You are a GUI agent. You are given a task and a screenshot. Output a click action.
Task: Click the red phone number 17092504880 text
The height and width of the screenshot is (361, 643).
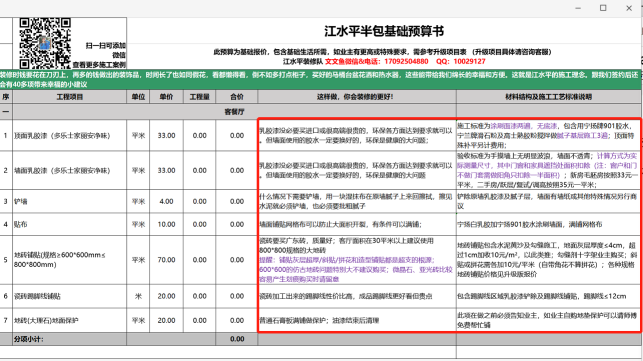tap(406, 62)
